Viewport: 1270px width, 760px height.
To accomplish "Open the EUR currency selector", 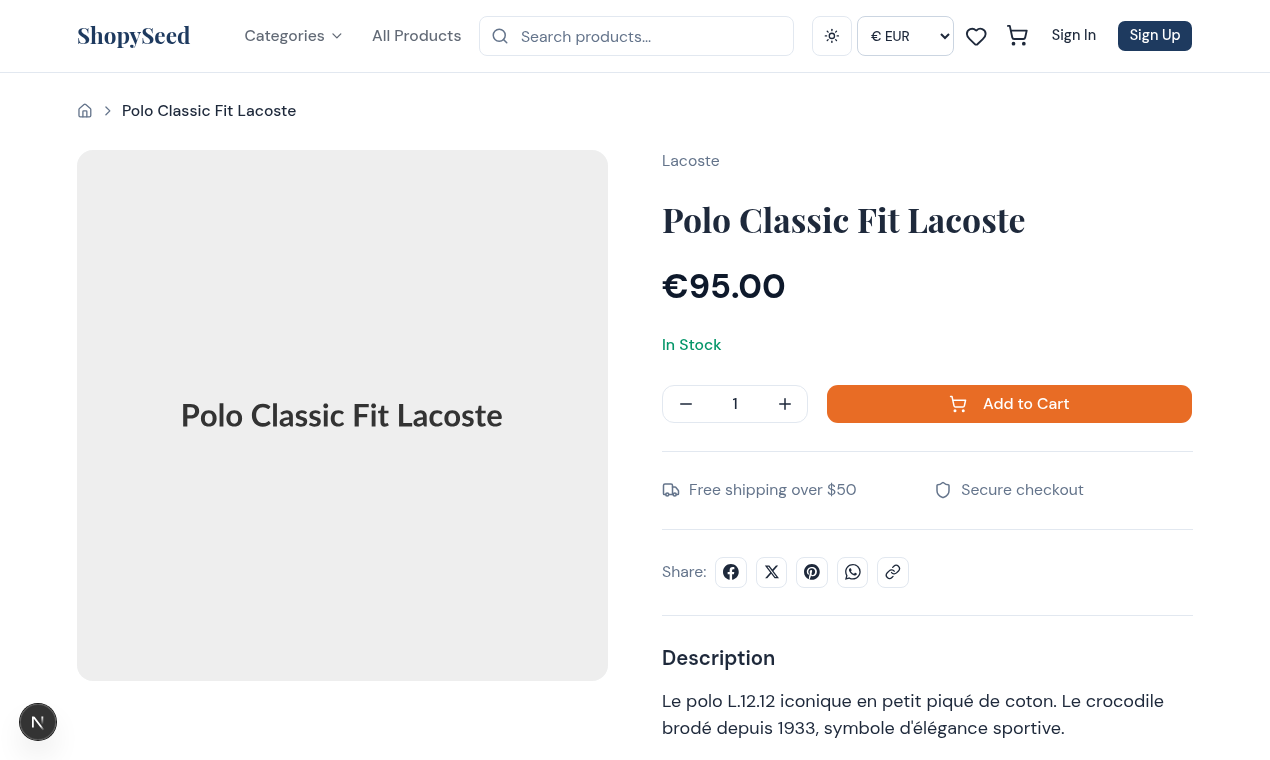I will [905, 36].
